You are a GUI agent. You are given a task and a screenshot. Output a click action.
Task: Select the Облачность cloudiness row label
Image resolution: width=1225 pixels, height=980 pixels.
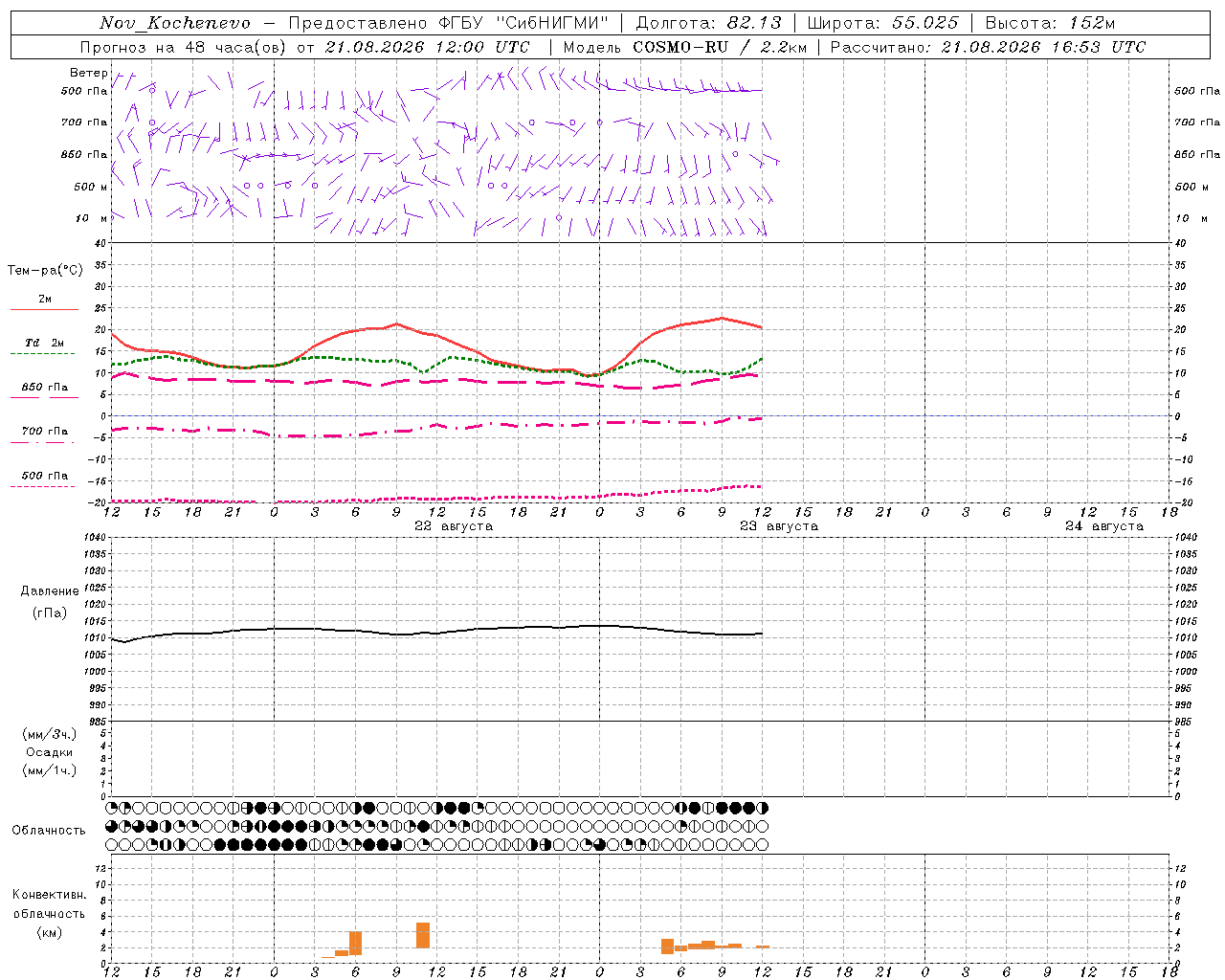49,830
